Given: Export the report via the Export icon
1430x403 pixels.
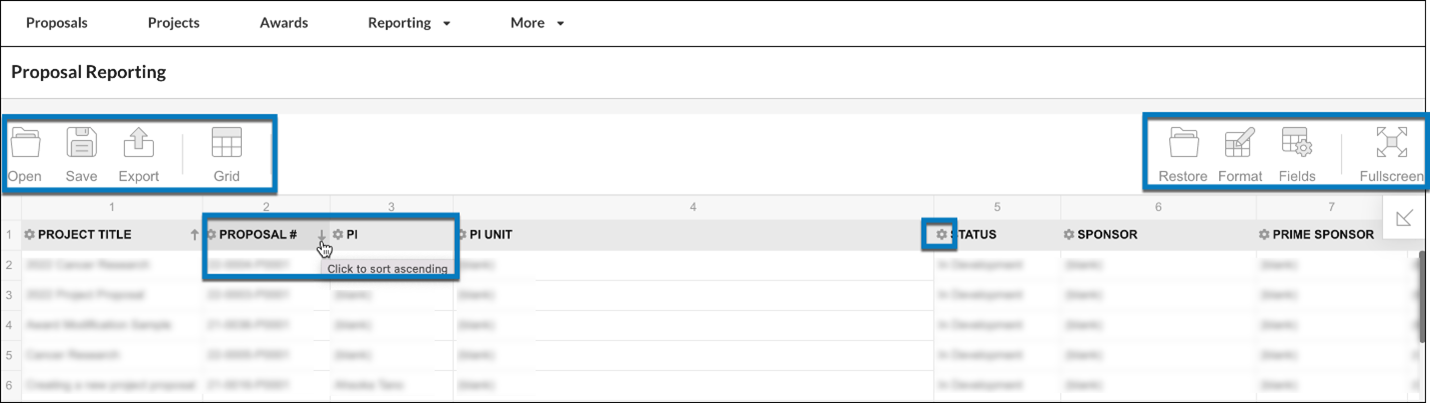Looking at the screenshot, I should [138, 144].
